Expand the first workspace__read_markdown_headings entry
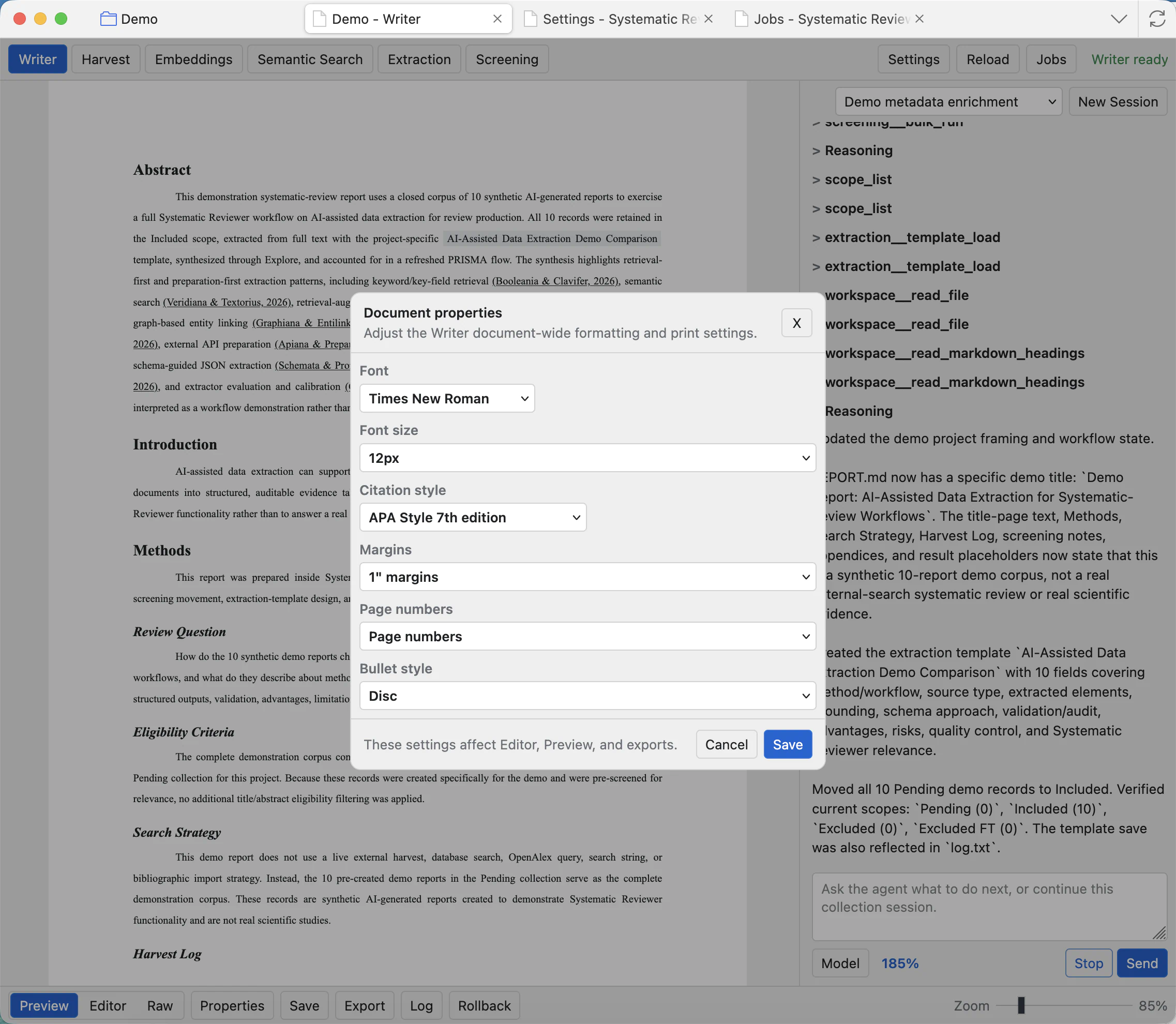The height and width of the screenshot is (1024, 1176). tap(954, 353)
